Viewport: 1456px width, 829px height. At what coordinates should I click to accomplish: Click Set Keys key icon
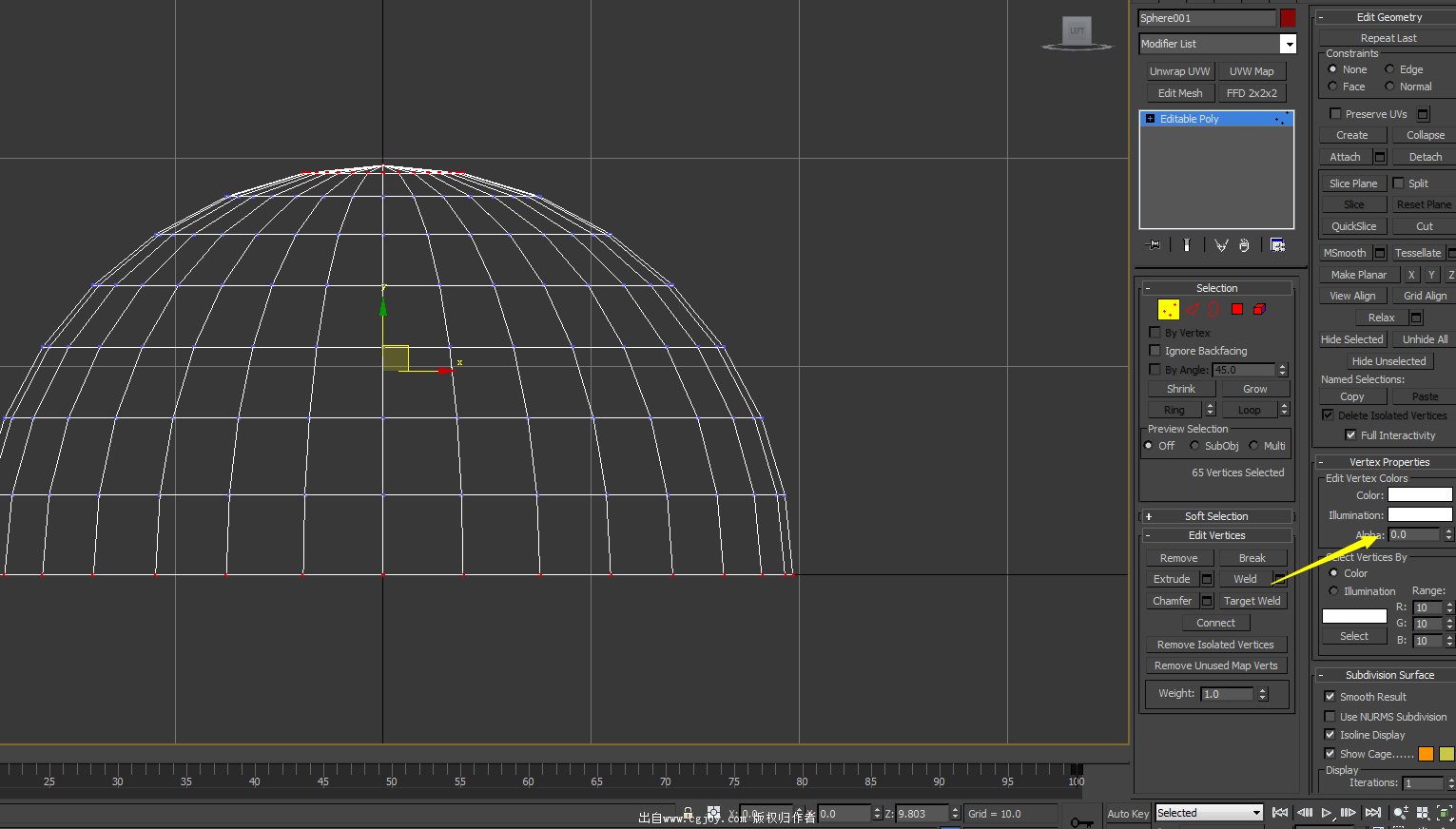click(1081, 820)
